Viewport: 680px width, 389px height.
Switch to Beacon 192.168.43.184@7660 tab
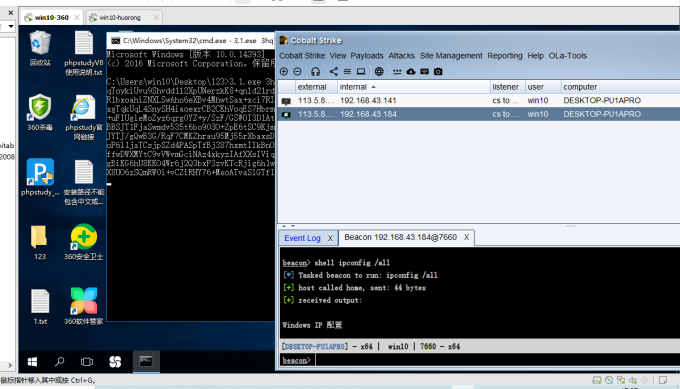tap(400, 237)
